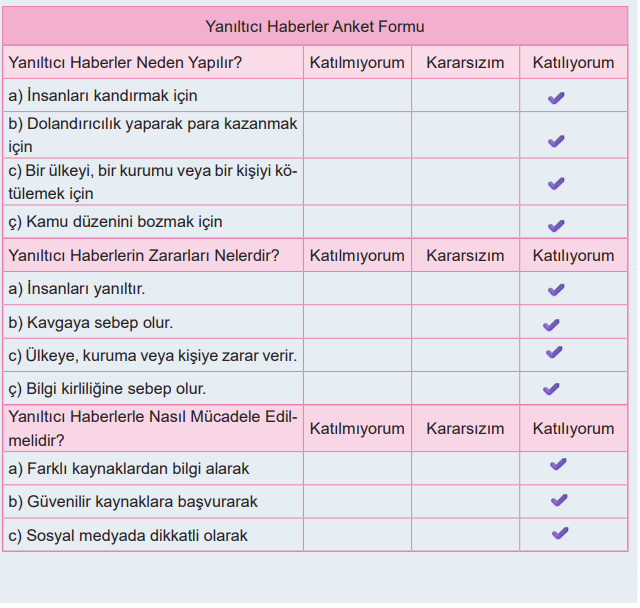Click the first "Katılıyorum" column header
This screenshot has width=640, height=608.
pyautogui.click(x=573, y=62)
